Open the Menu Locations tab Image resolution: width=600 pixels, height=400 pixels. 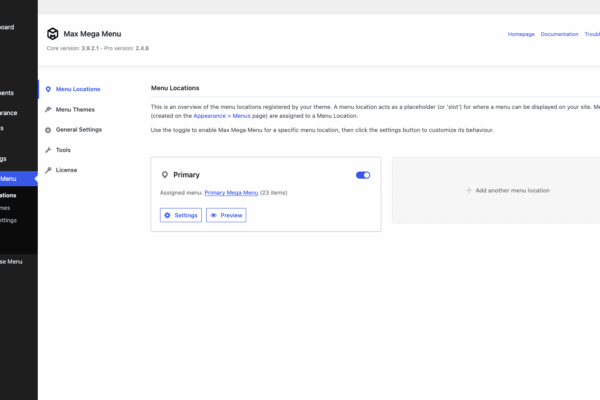pos(78,89)
